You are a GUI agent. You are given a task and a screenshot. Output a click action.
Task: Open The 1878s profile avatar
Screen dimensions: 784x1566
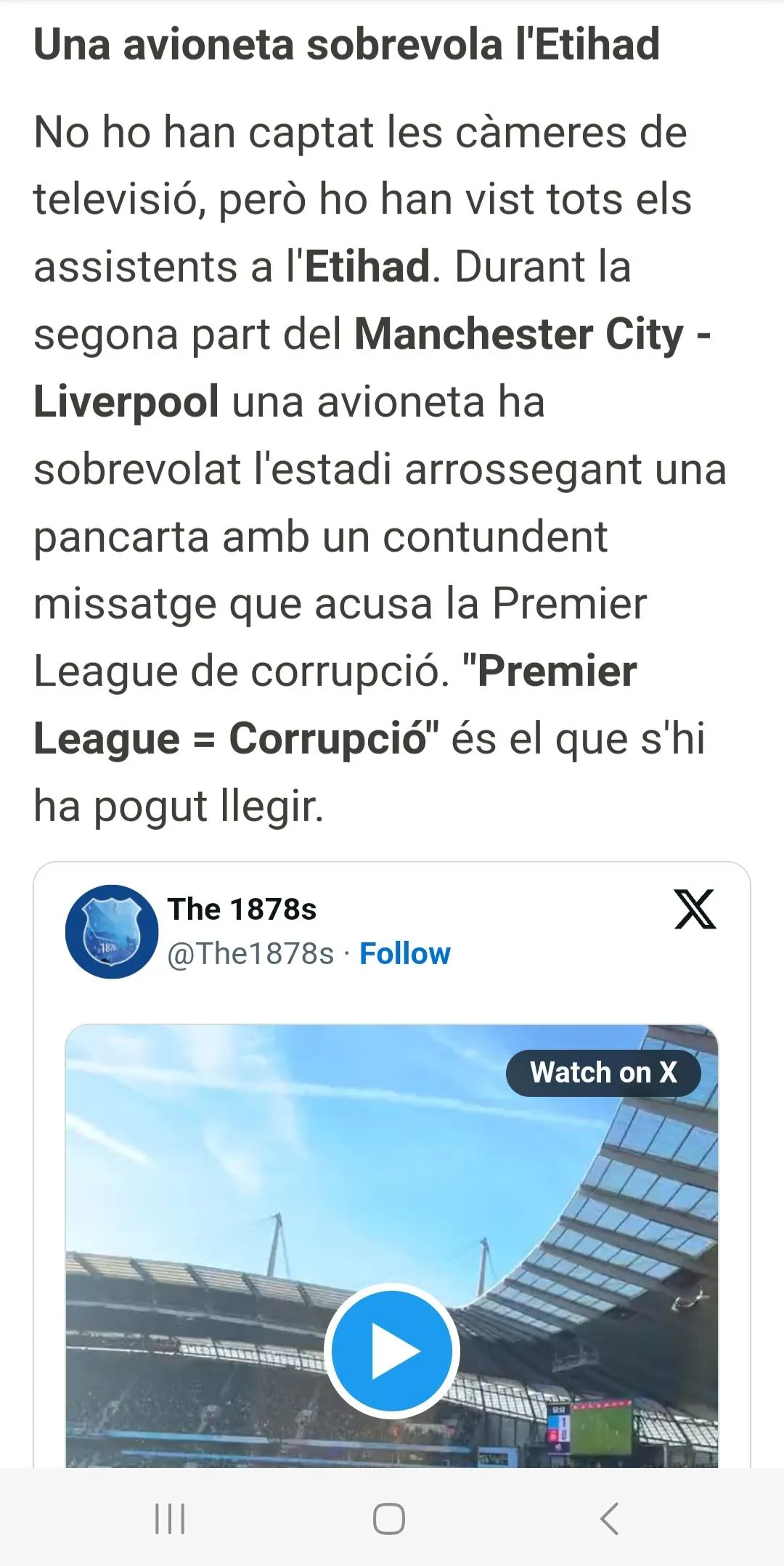[112, 931]
